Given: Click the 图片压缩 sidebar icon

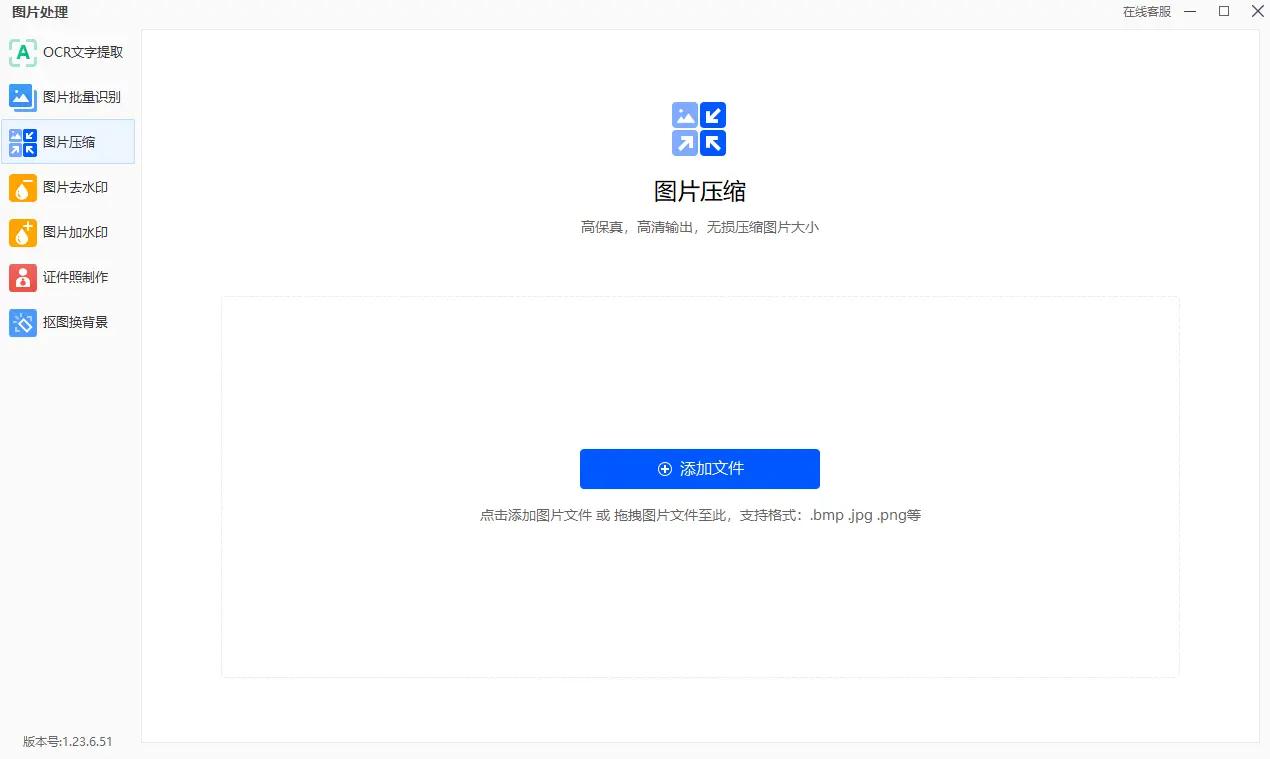Looking at the screenshot, I should coord(22,142).
